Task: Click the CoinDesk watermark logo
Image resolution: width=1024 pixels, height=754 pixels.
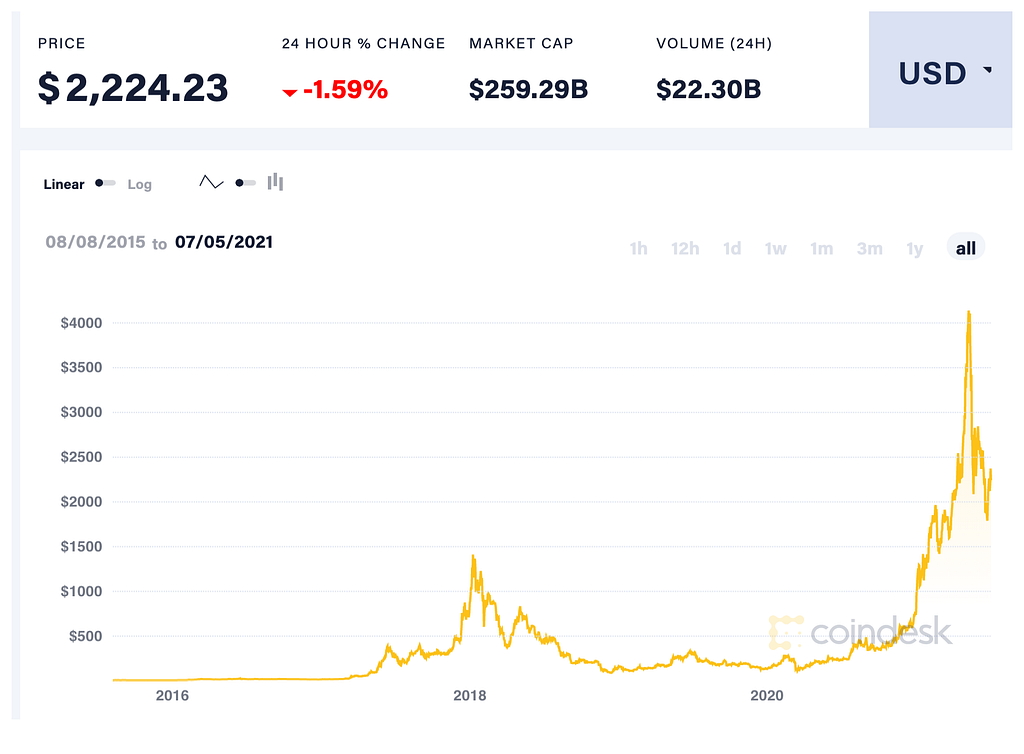Action: coord(860,633)
